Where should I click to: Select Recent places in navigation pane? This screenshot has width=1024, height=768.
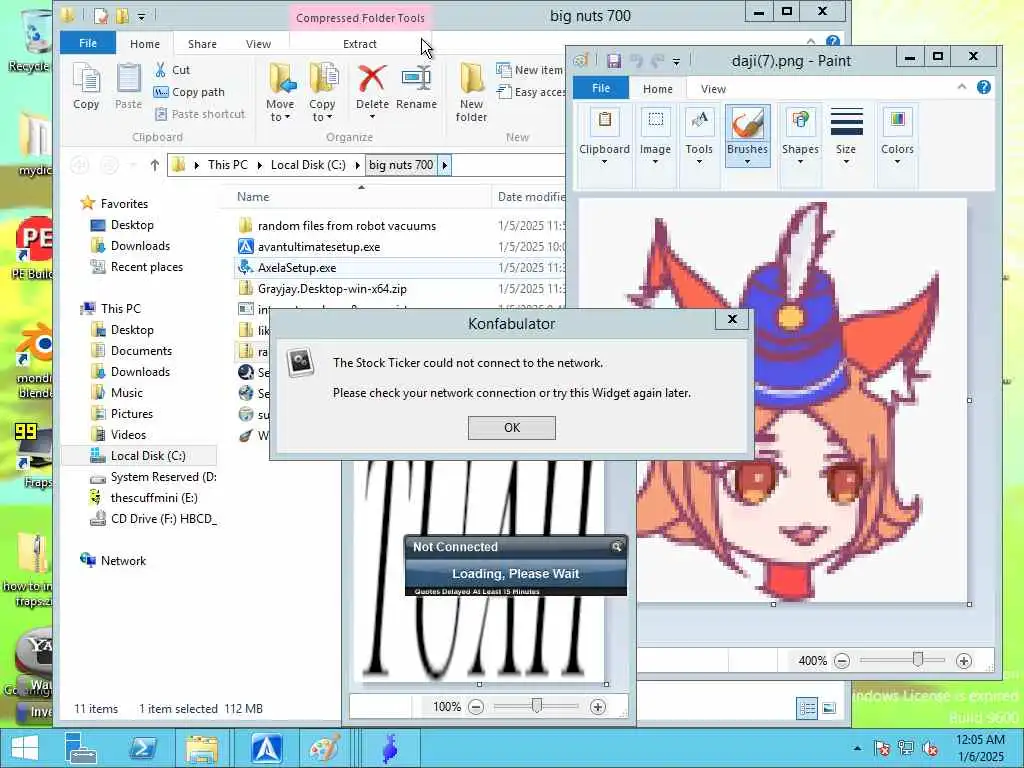point(146,266)
